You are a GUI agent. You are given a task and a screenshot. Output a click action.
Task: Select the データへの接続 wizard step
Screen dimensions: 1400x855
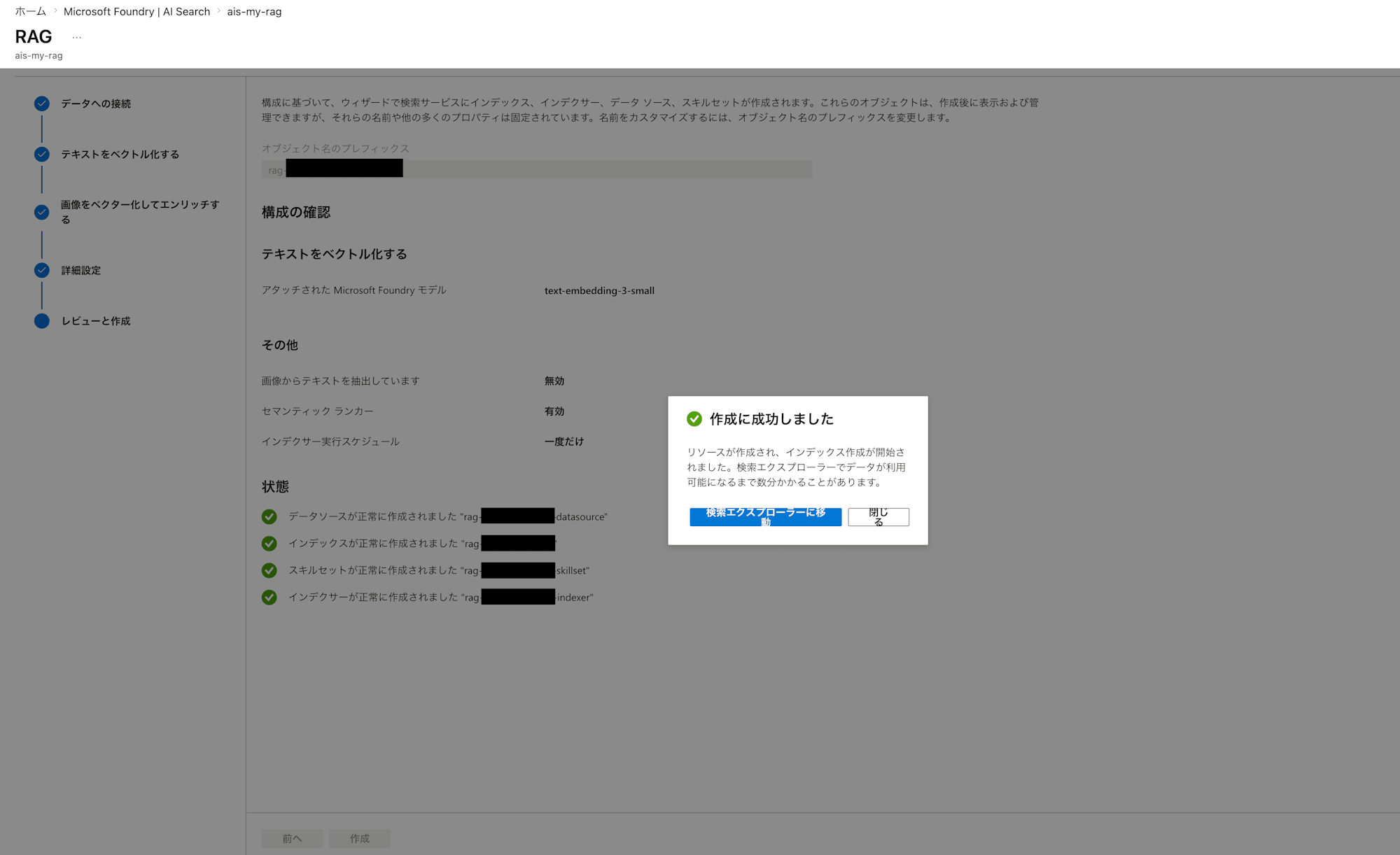point(96,104)
